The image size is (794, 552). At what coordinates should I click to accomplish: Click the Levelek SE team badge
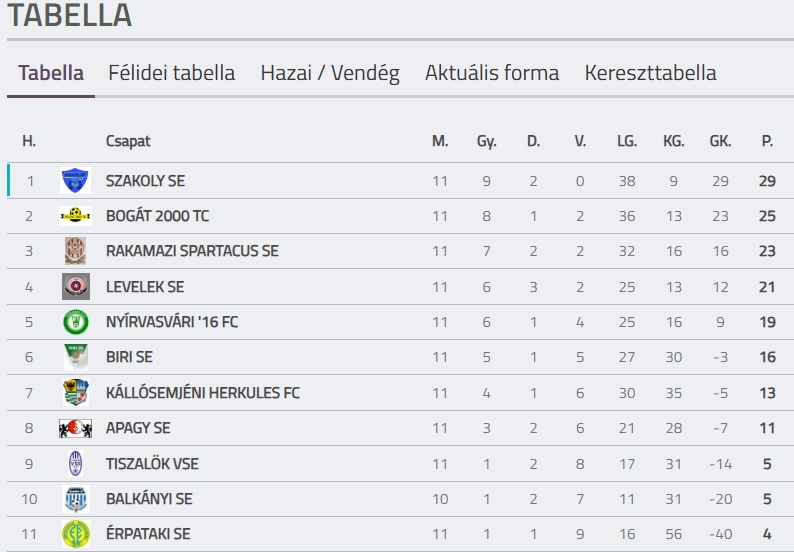click(x=75, y=287)
